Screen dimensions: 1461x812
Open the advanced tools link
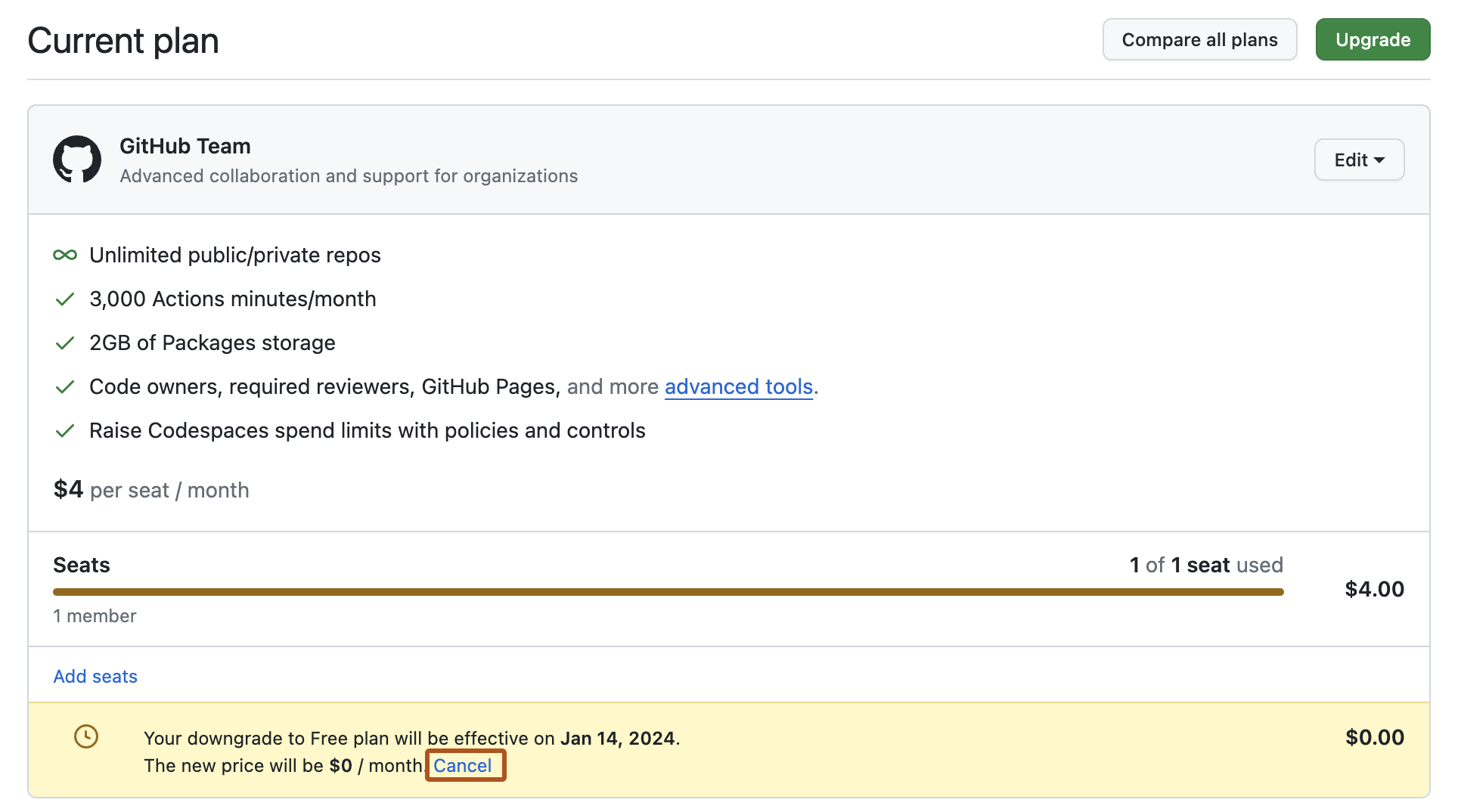point(739,387)
